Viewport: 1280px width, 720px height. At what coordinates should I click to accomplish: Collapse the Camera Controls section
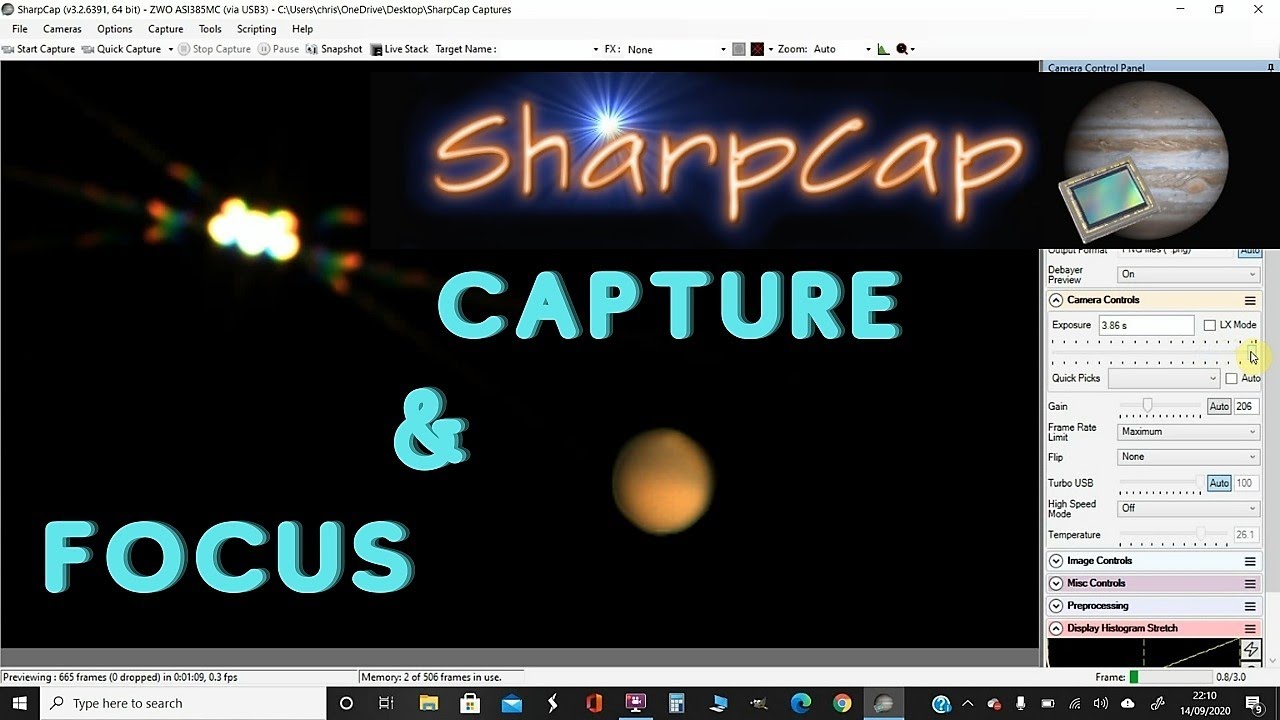coord(1056,300)
